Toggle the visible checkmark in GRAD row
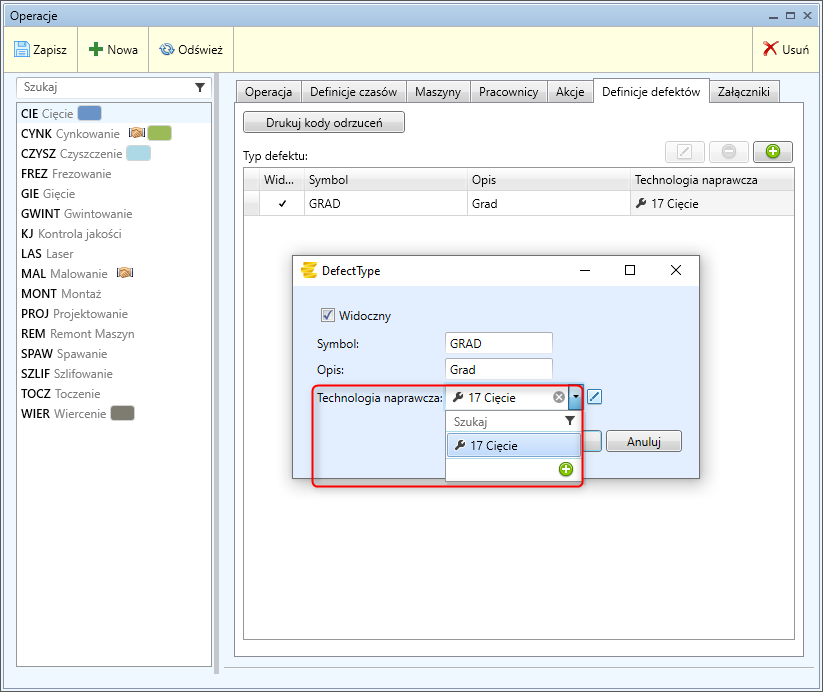 (282, 204)
